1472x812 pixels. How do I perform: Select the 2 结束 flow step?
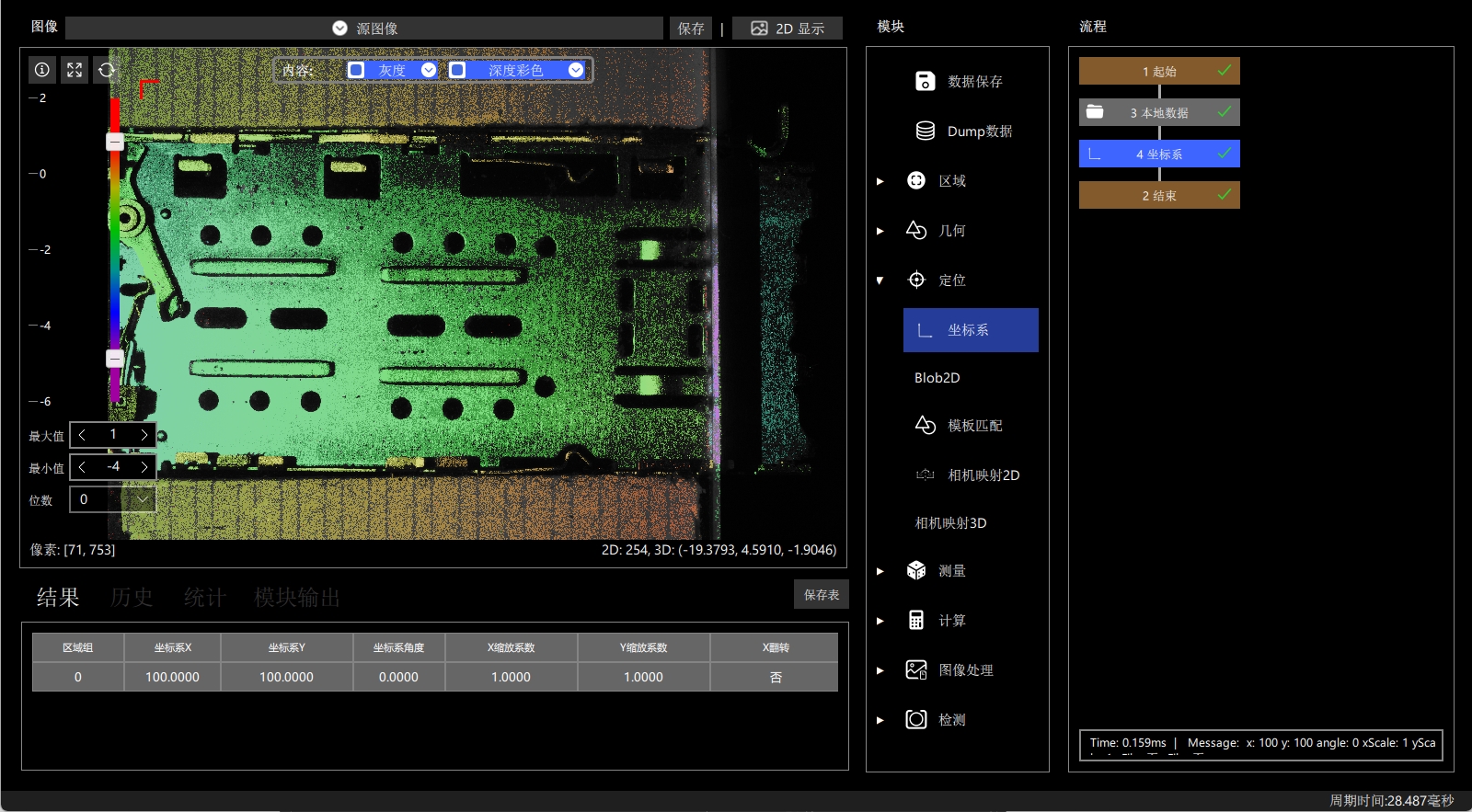(x=1159, y=195)
